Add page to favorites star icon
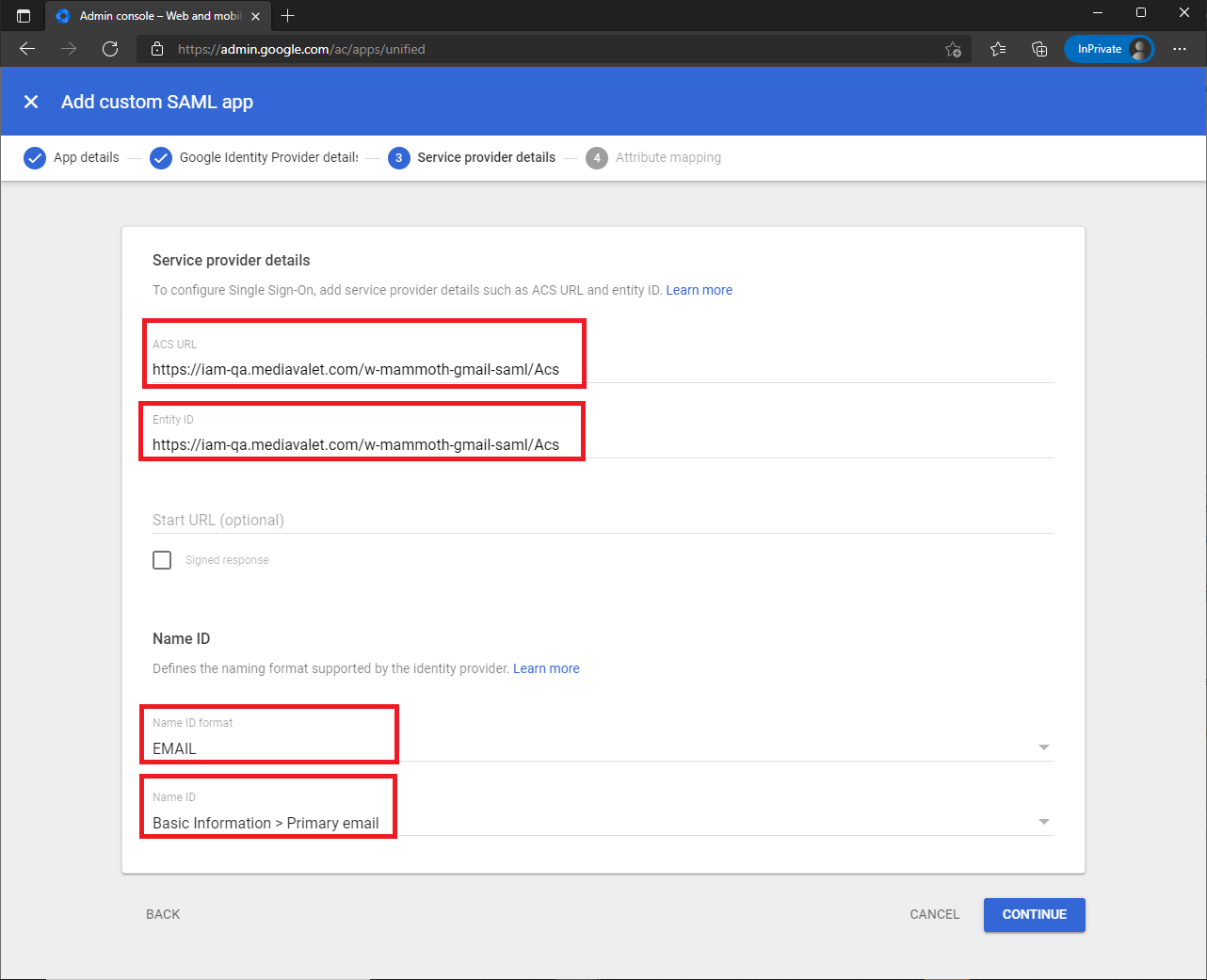This screenshot has width=1207, height=980. pyautogui.click(x=953, y=49)
